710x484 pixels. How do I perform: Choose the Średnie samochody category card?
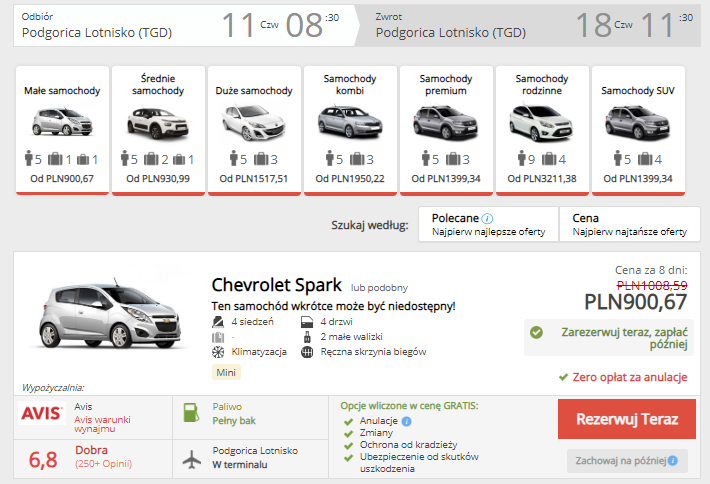(158, 128)
